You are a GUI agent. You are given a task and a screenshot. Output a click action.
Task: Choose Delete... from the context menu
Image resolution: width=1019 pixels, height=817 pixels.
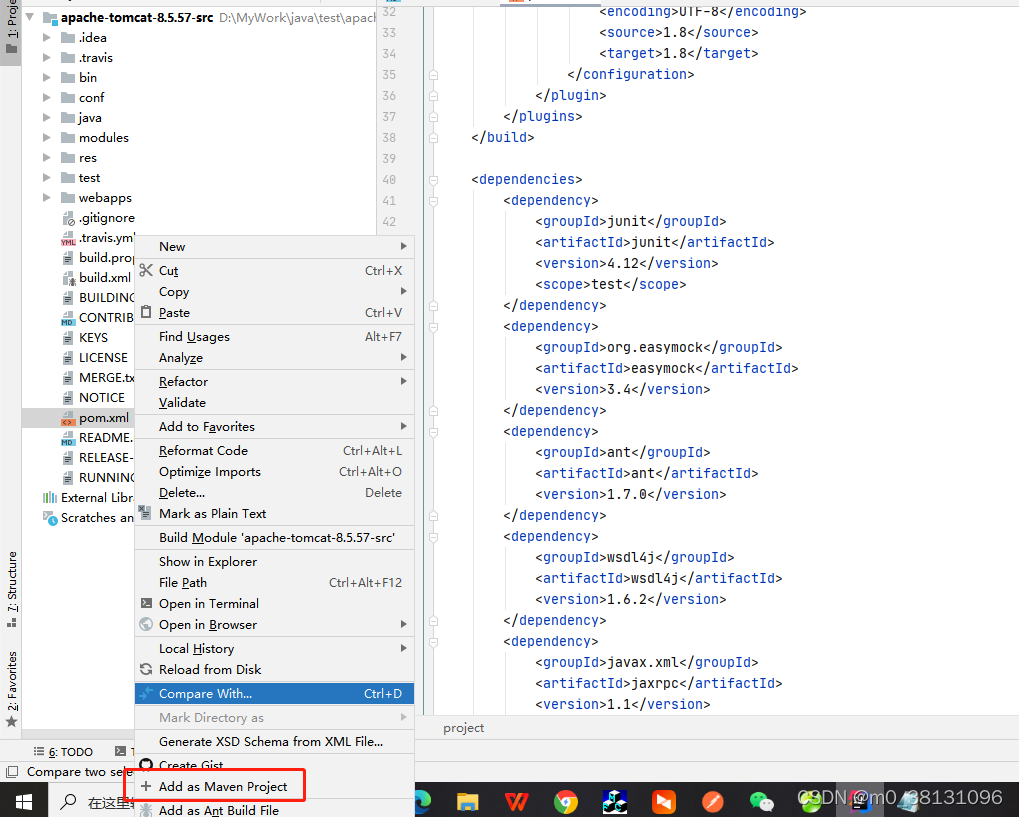(x=274, y=493)
